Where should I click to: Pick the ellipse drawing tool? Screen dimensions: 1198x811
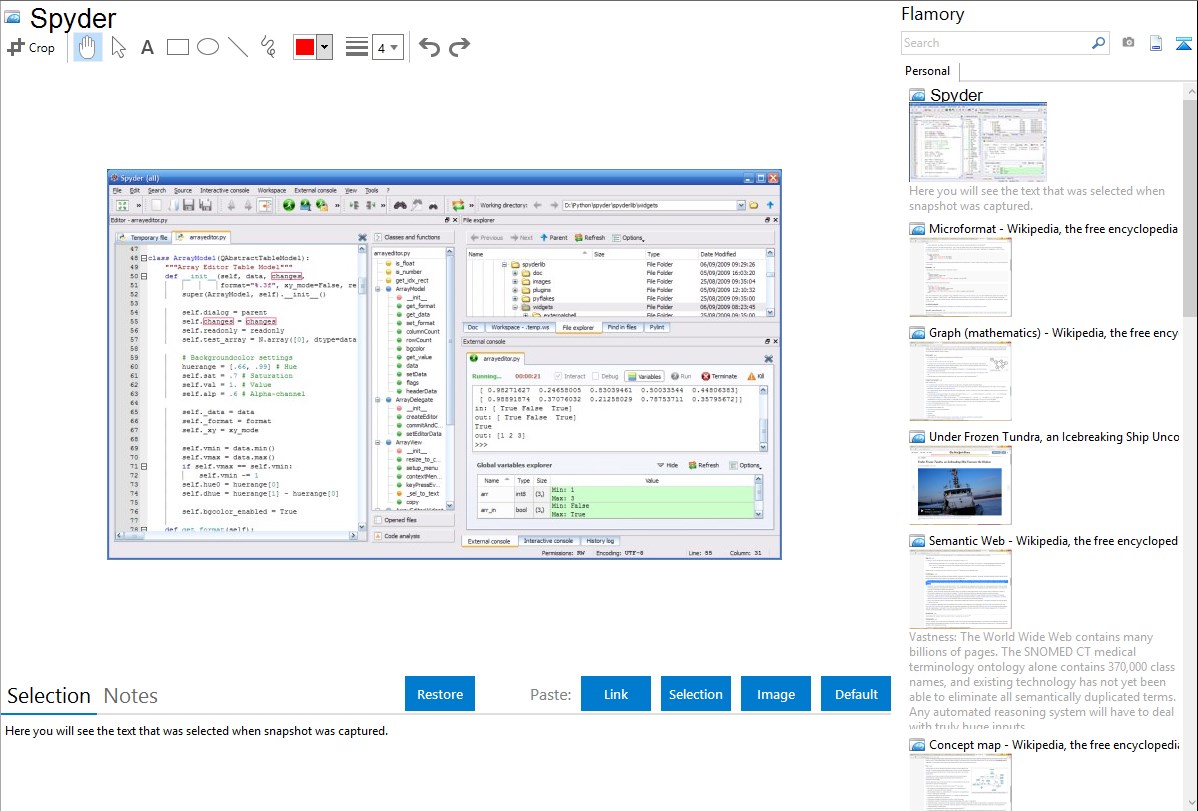pos(208,47)
